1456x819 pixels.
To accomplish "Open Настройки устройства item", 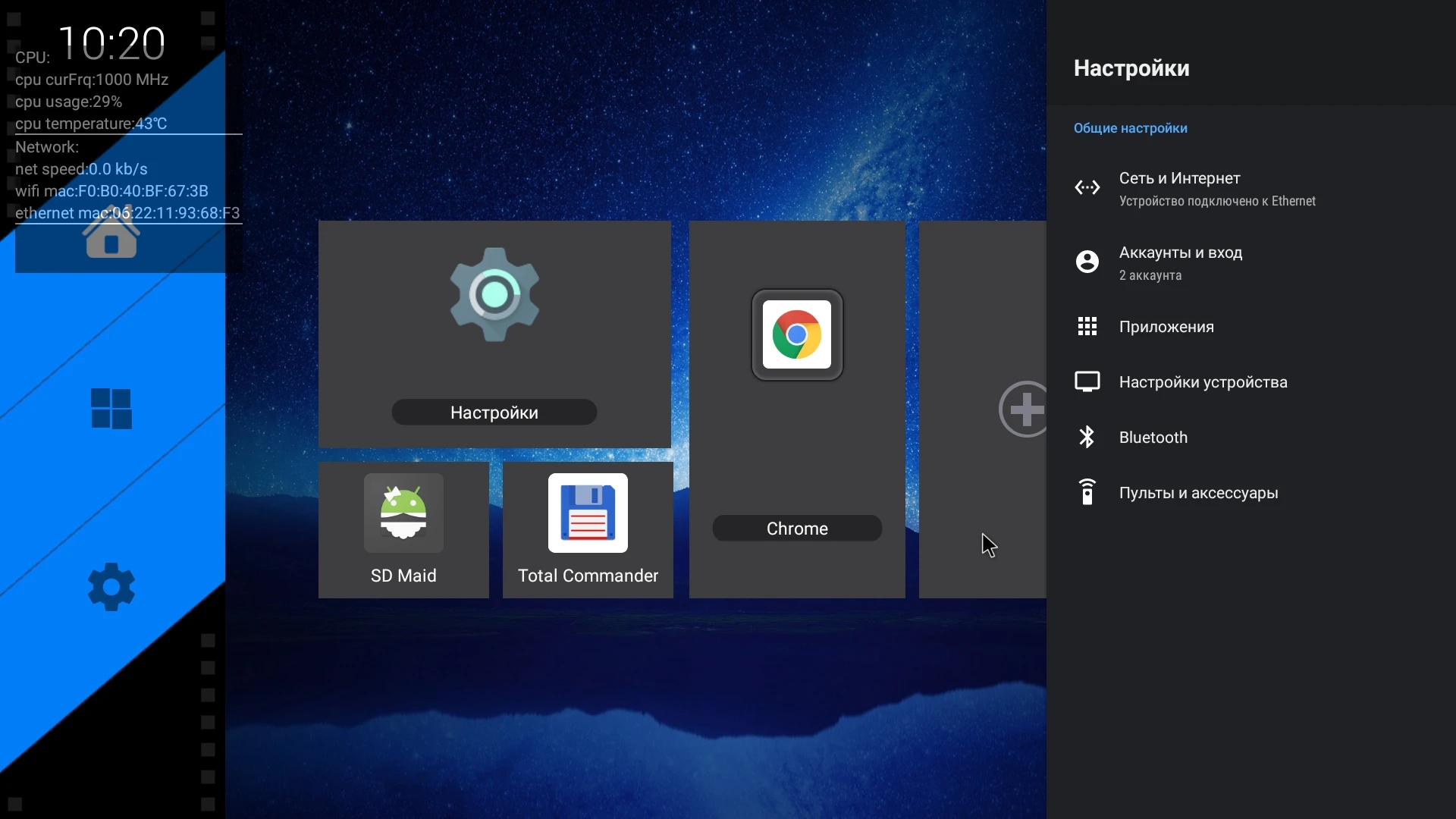I will tap(1203, 382).
